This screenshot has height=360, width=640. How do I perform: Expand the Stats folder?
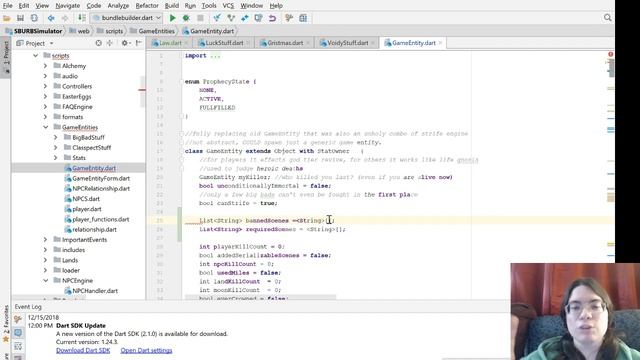(x=56, y=158)
